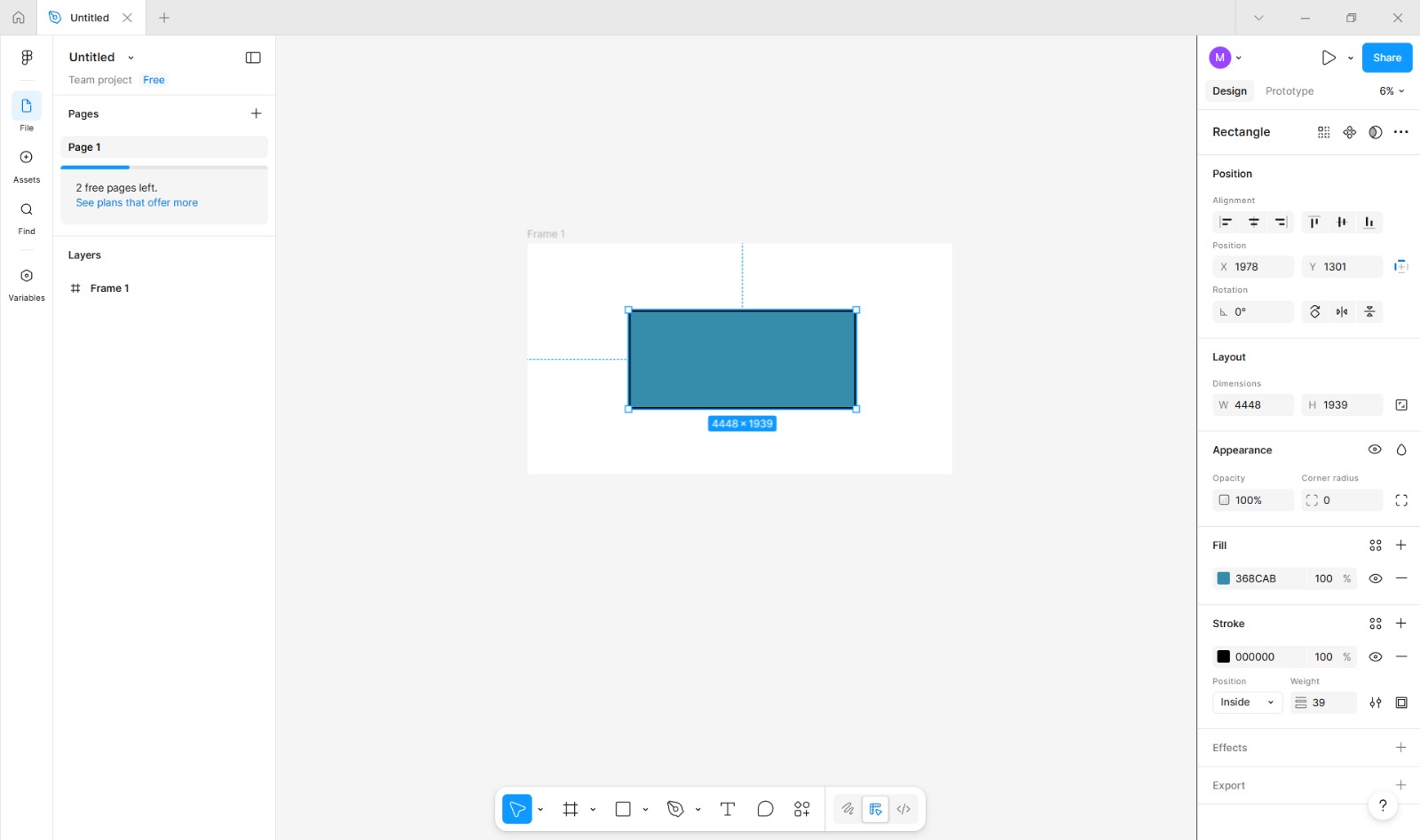Open the stroke position Inside dropdown
The width and height of the screenshot is (1420, 840).
pyautogui.click(x=1246, y=702)
